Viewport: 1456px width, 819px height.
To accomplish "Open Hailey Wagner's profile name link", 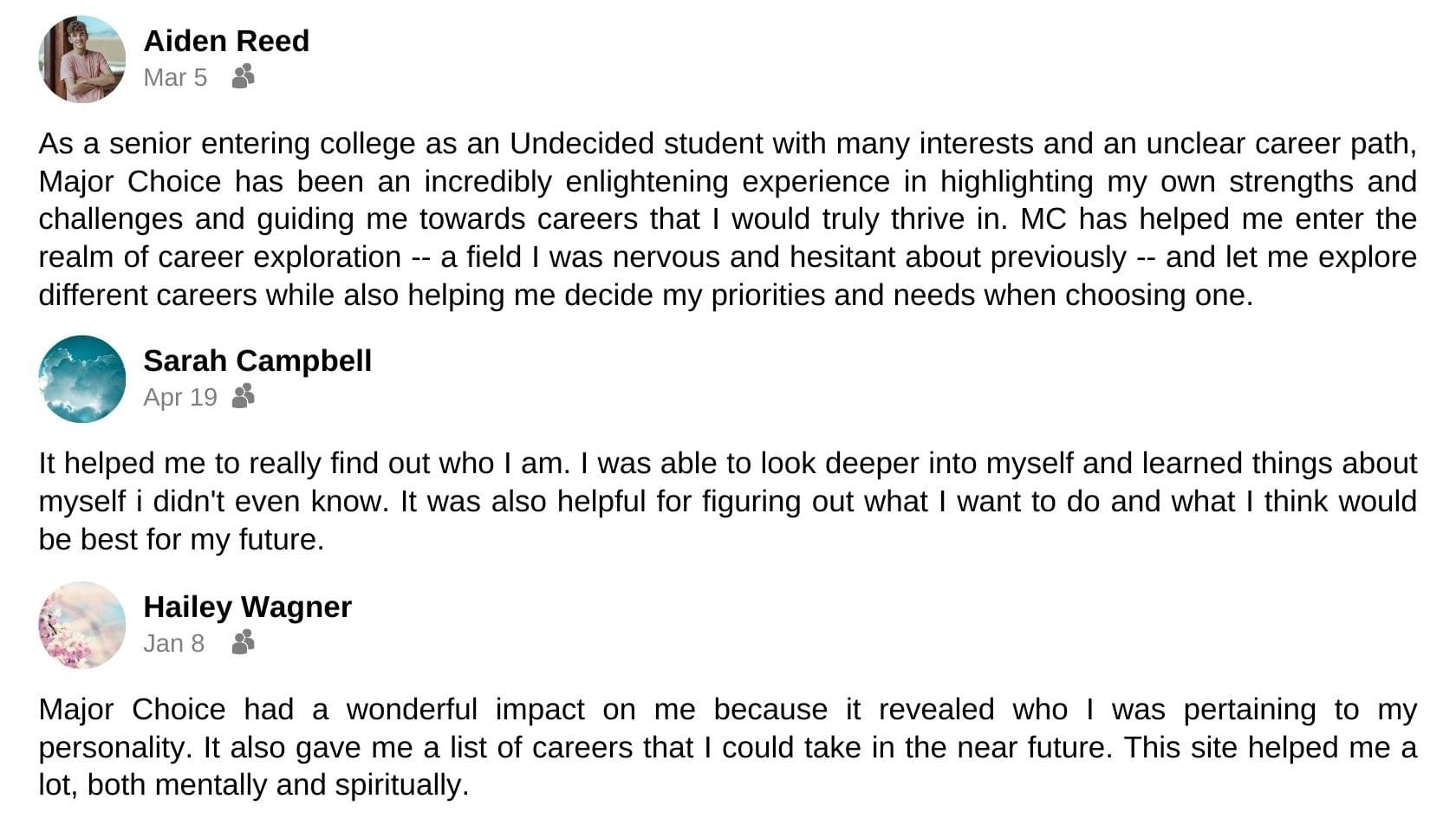I will click(x=248, y=607).
